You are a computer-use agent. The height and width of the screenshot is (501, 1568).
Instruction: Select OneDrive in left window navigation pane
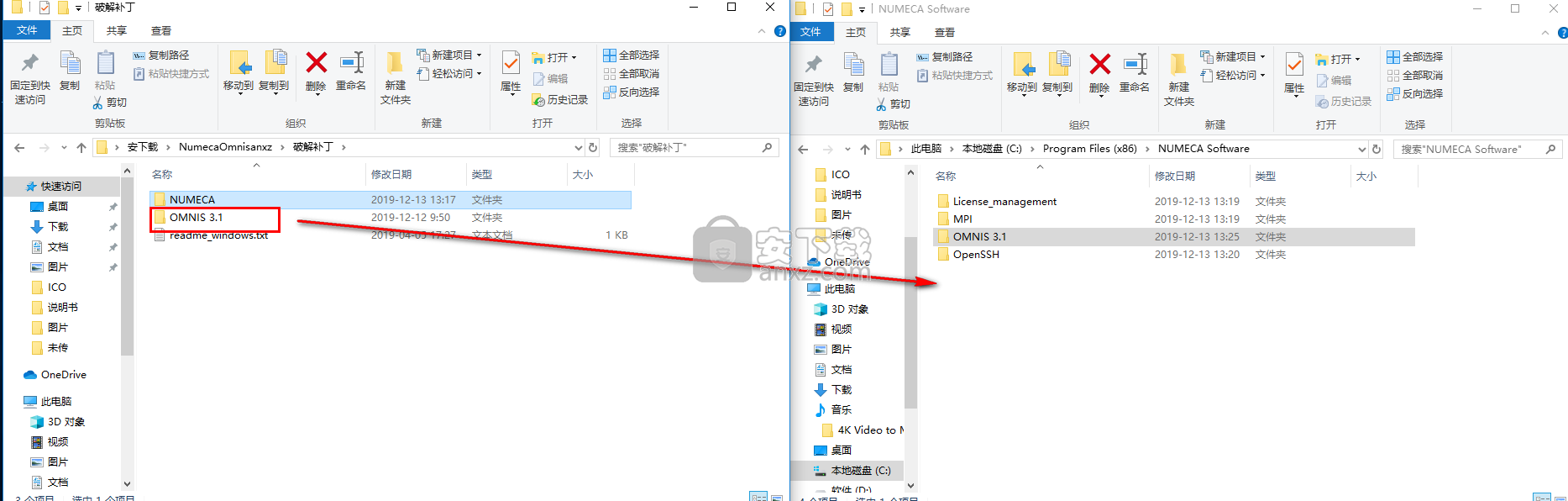tap(63, 375)
